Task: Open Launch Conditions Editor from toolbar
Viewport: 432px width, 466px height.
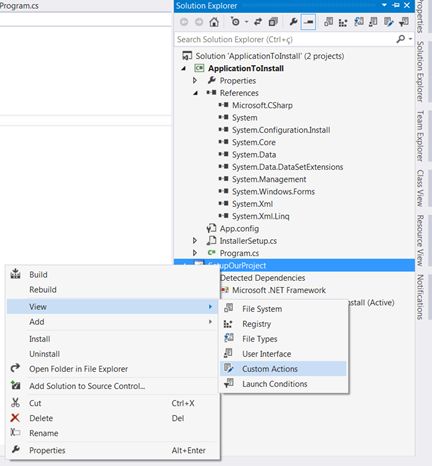Action: 404,22
